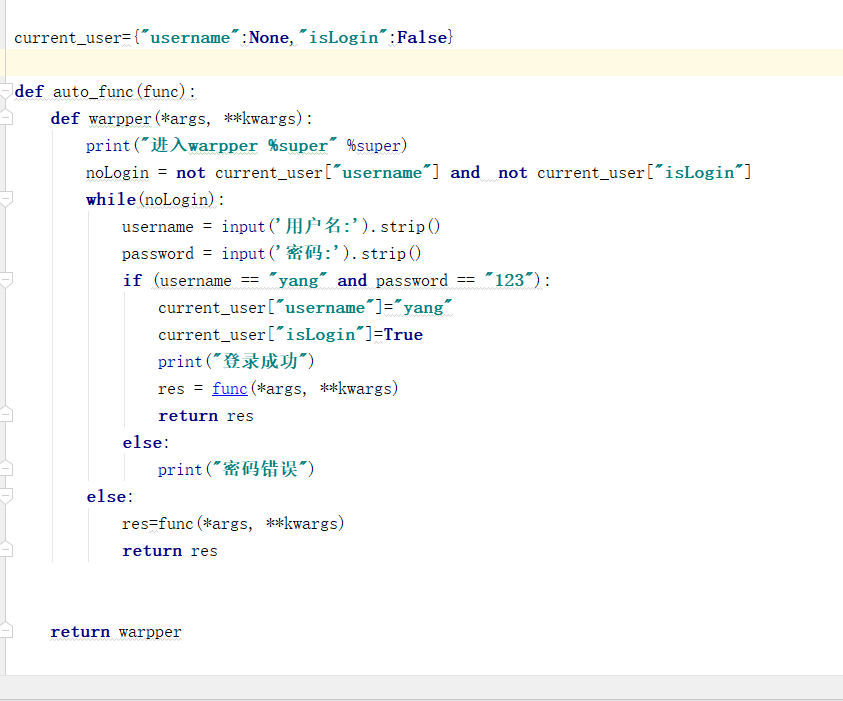The image size is (843, 701).
Task: Collapse the if username == "yang" fold marker
Action: [6, 280]
